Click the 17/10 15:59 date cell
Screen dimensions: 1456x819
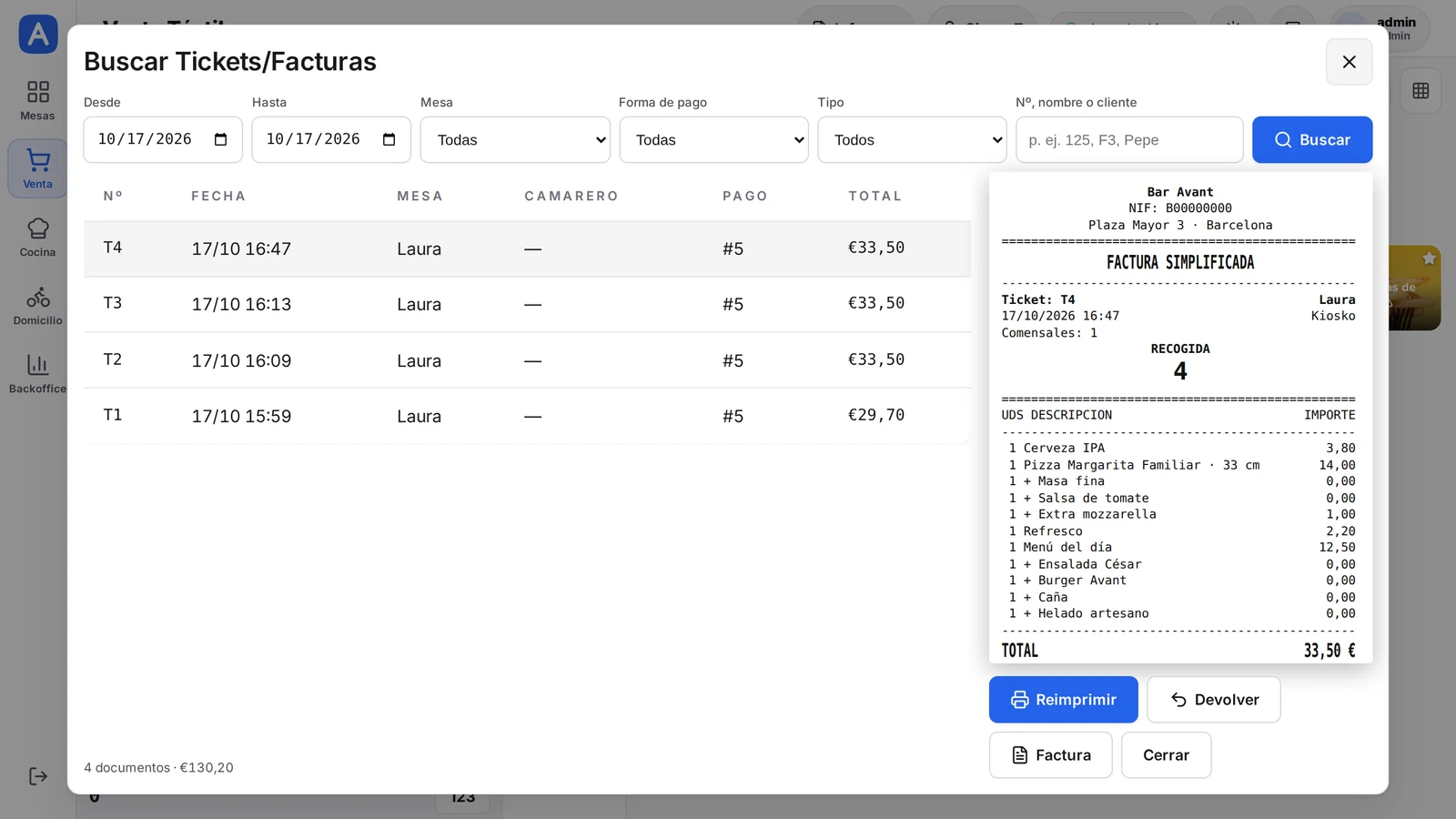[241, 416]
